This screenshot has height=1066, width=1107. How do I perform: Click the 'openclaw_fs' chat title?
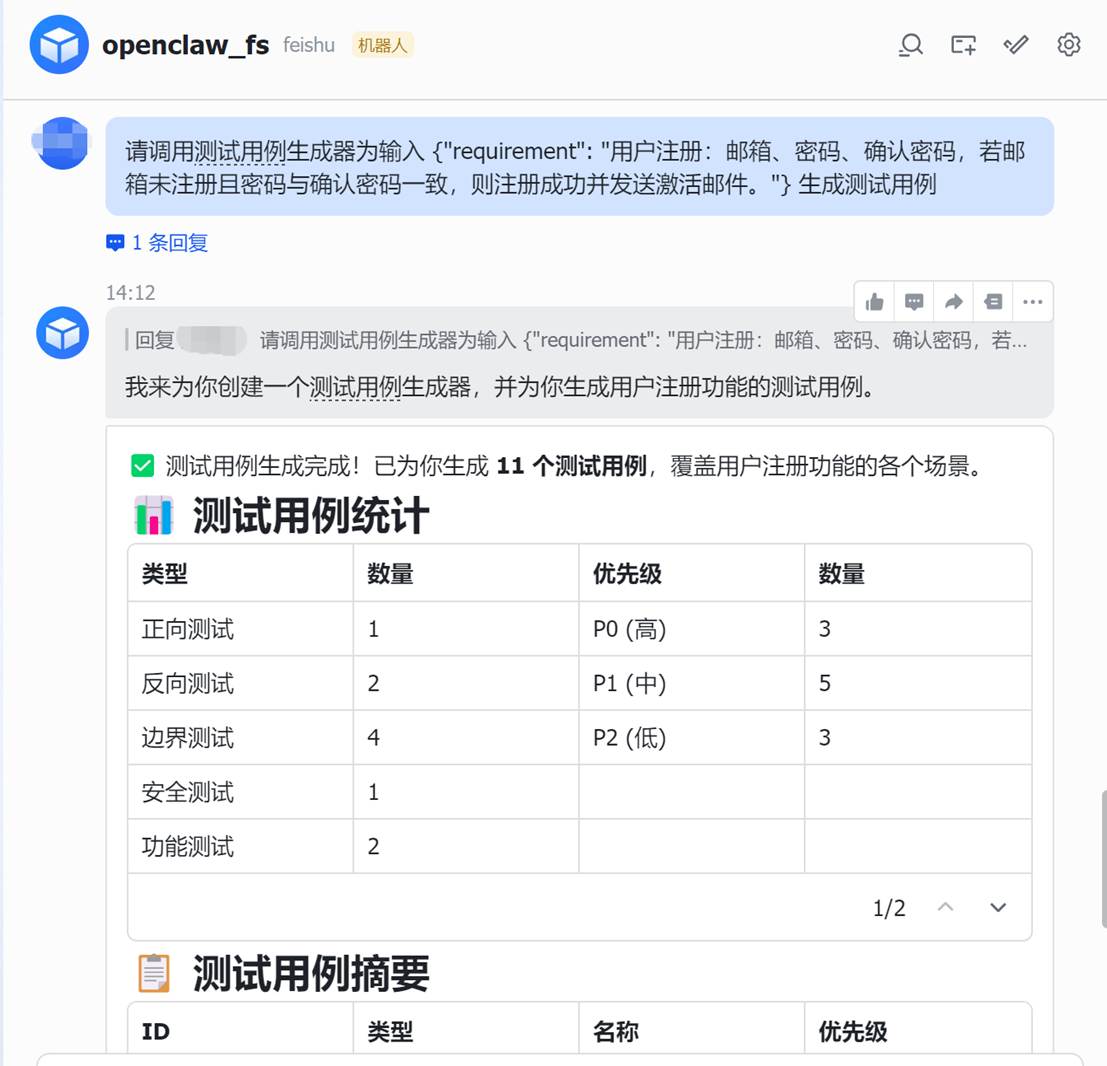pos(186,44)
